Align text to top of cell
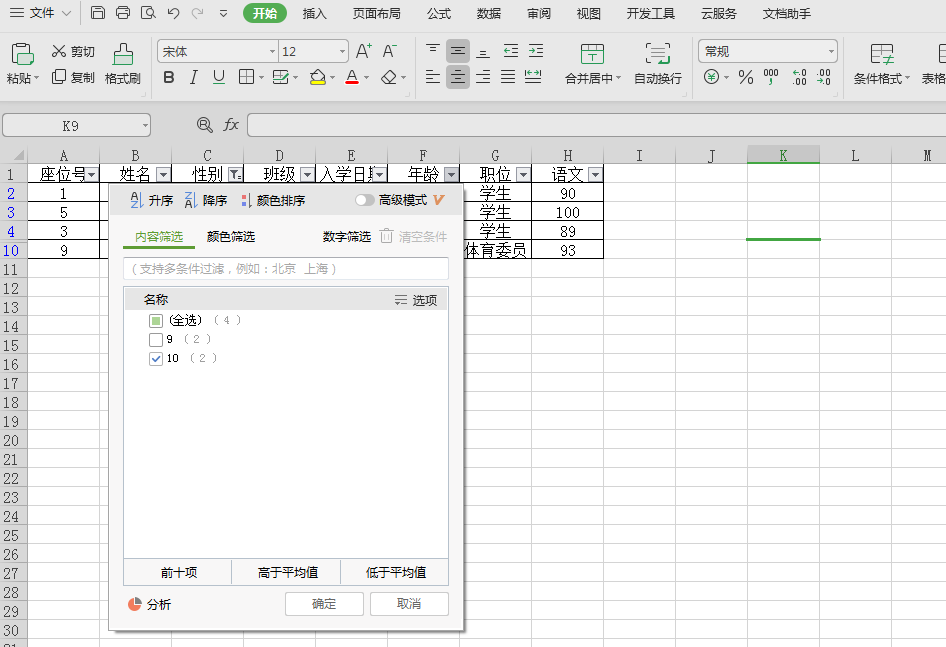The height and width of the screenshot is (647, 946). [x=433, y=51]
